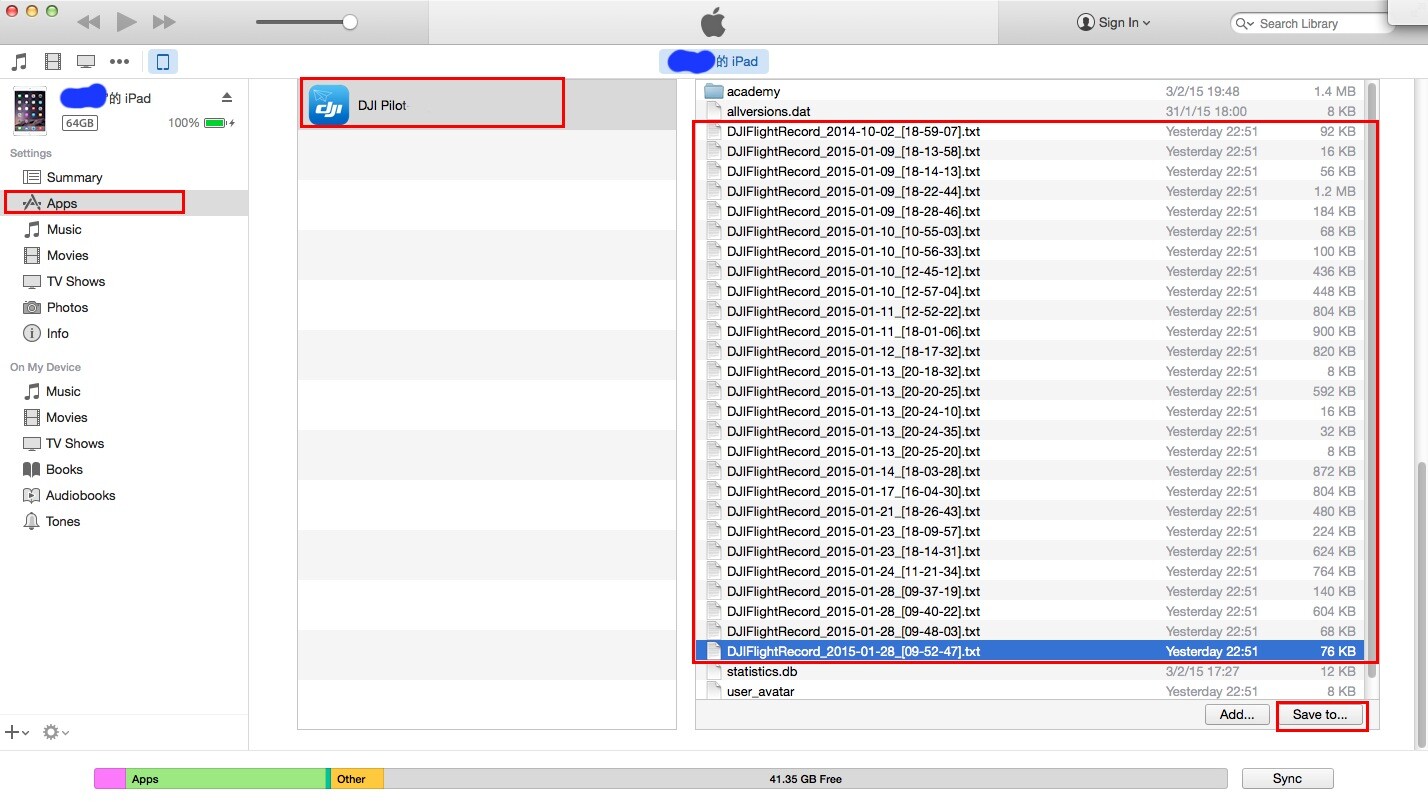
Task: Click the Save to... button
Action: tap(1320, 714)
